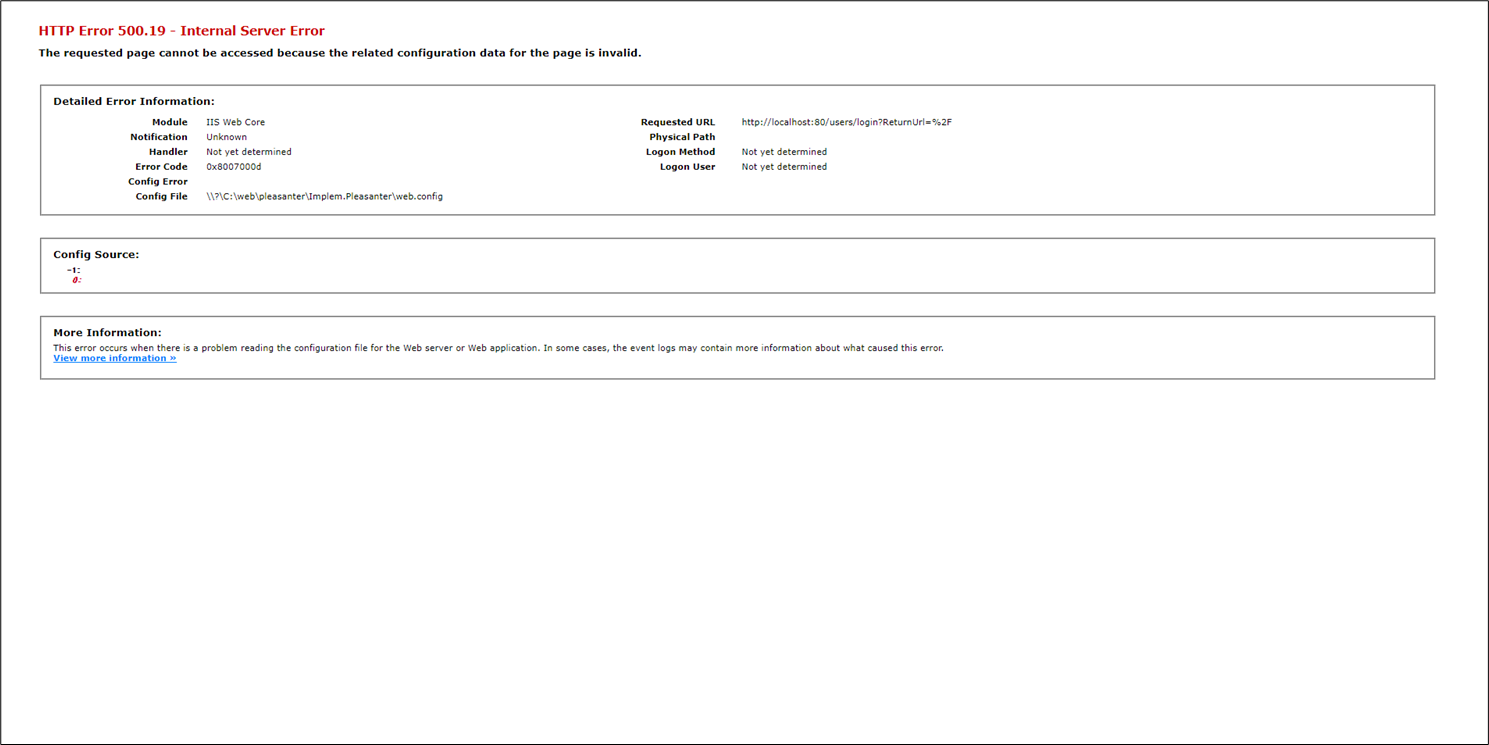Click the web.config file path value

325,197
